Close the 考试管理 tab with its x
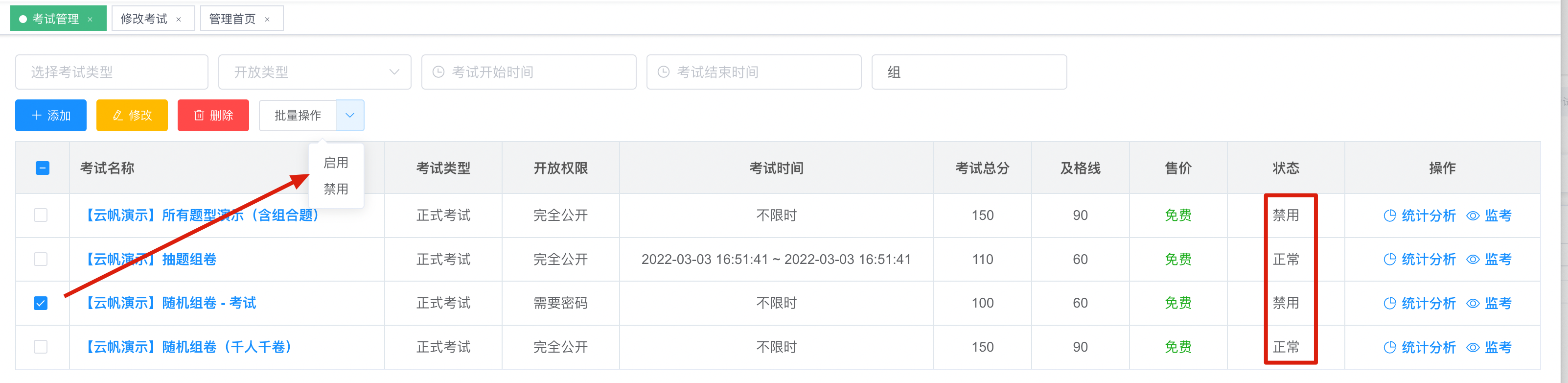 (90, 20)
